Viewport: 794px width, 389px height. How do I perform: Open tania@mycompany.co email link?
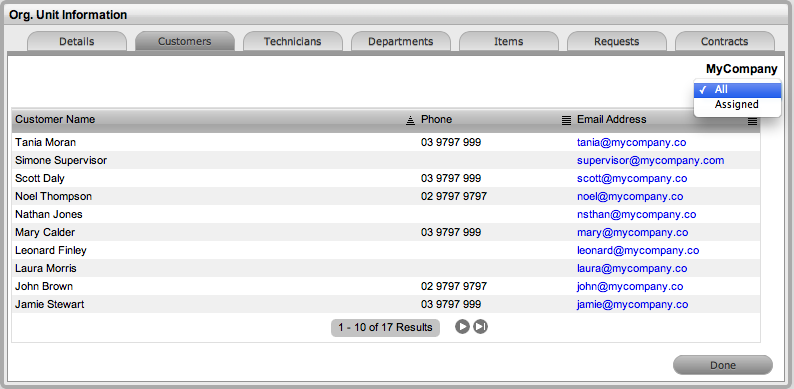(x=631, y=143)
